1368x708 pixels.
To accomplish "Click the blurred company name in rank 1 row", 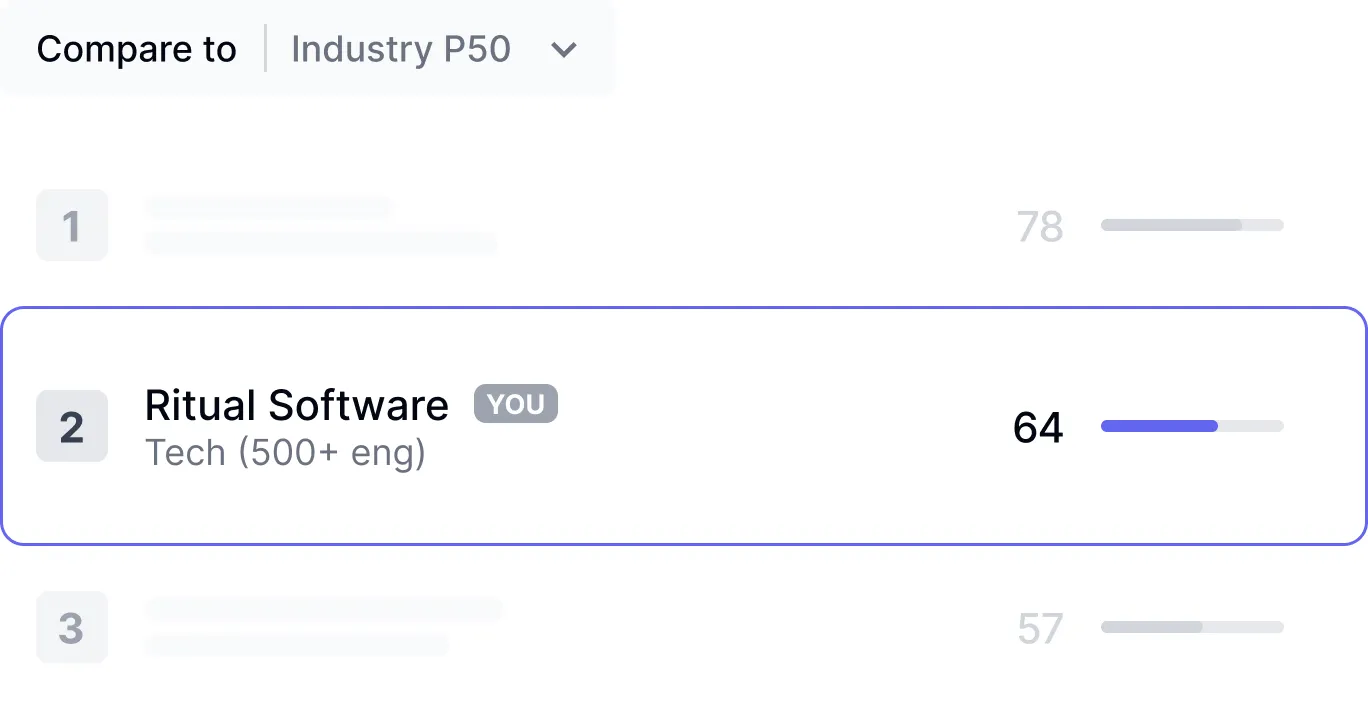I will point(268,208).
